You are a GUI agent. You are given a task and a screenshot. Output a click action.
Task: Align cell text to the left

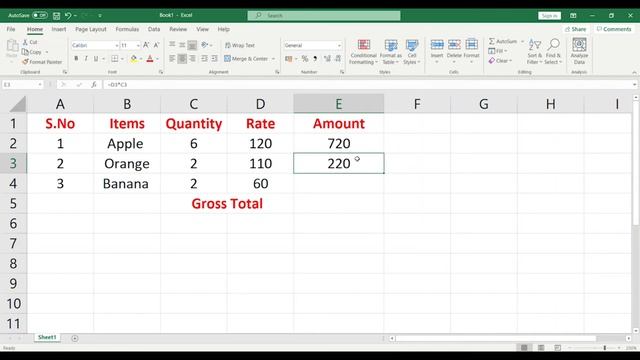coord(172,59)
